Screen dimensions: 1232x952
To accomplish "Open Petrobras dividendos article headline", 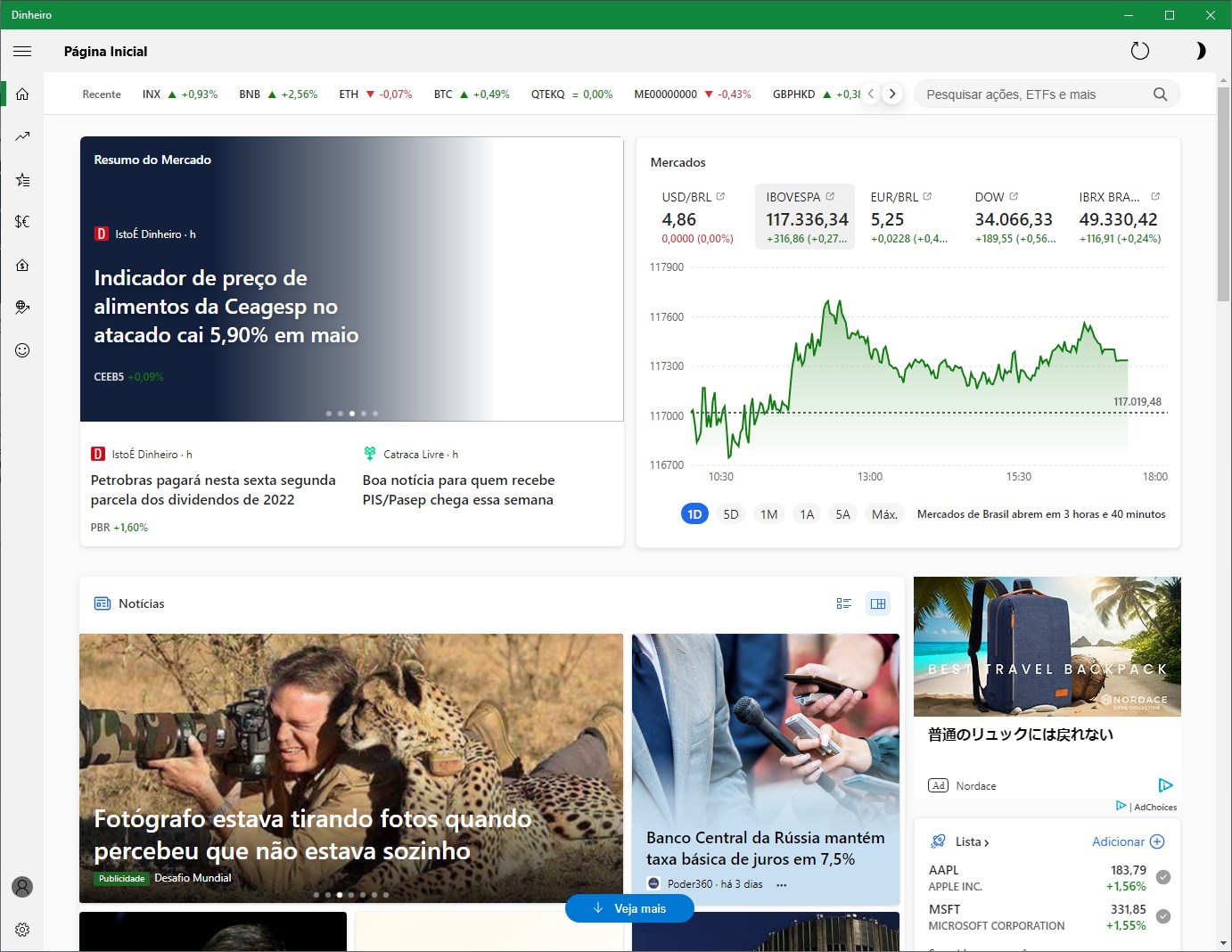I will 213,489.
